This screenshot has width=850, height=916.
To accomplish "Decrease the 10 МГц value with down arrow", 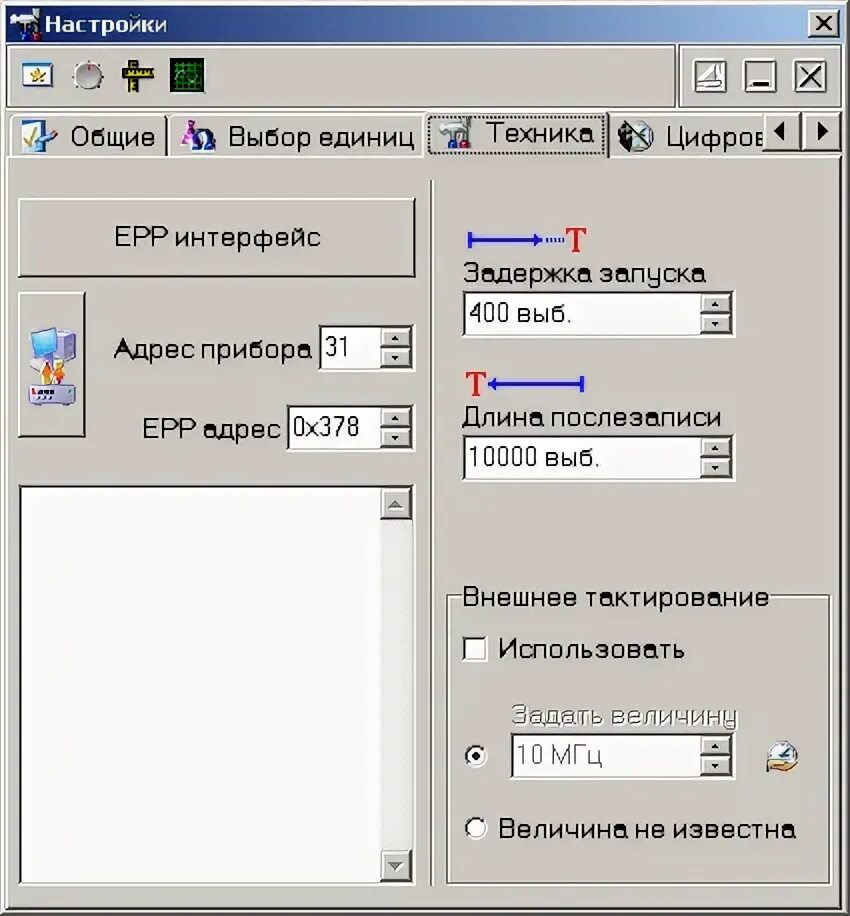I will [x=716, y=766].
